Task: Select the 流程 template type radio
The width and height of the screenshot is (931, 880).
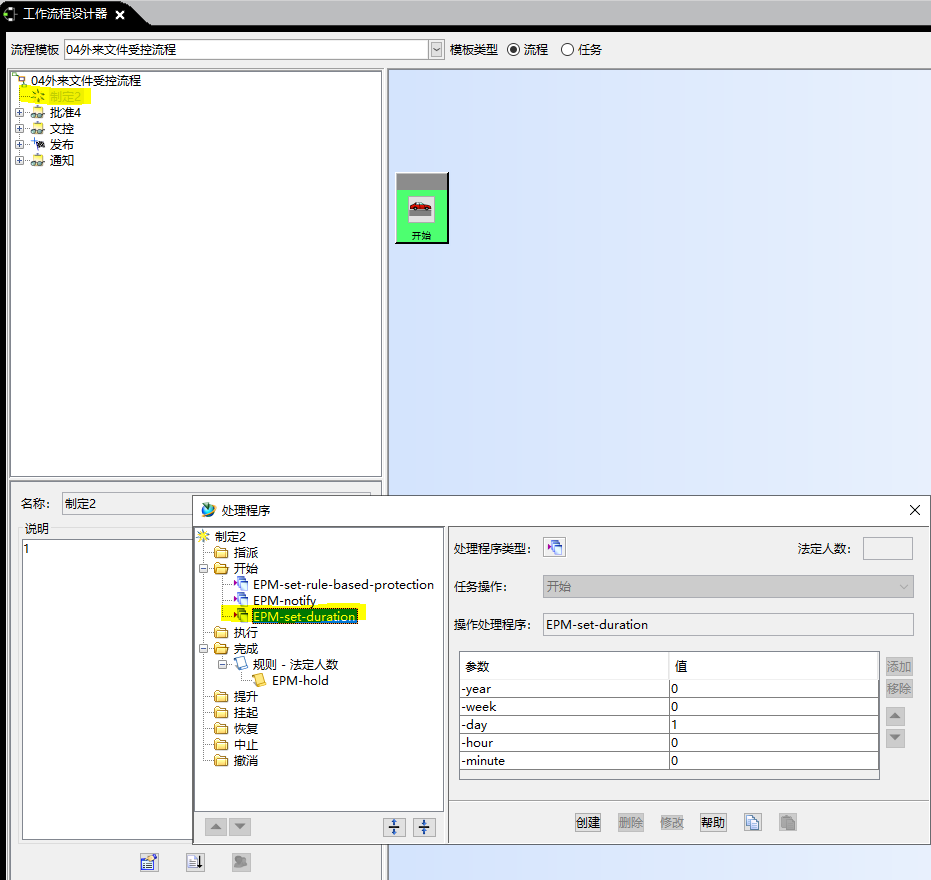Action: (514, 49)
